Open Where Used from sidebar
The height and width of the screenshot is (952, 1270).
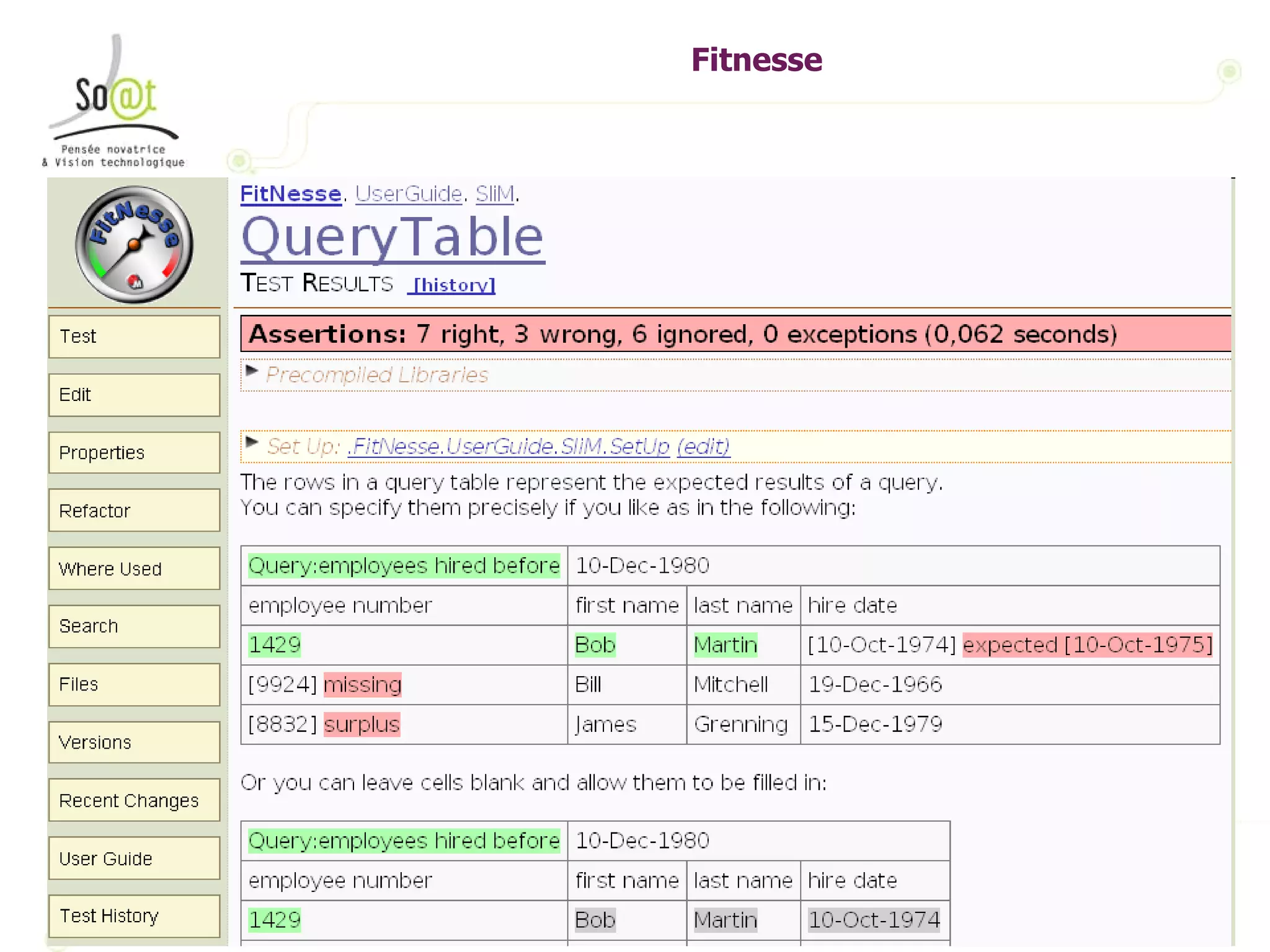pyautogui.click(x=135, y=569)
